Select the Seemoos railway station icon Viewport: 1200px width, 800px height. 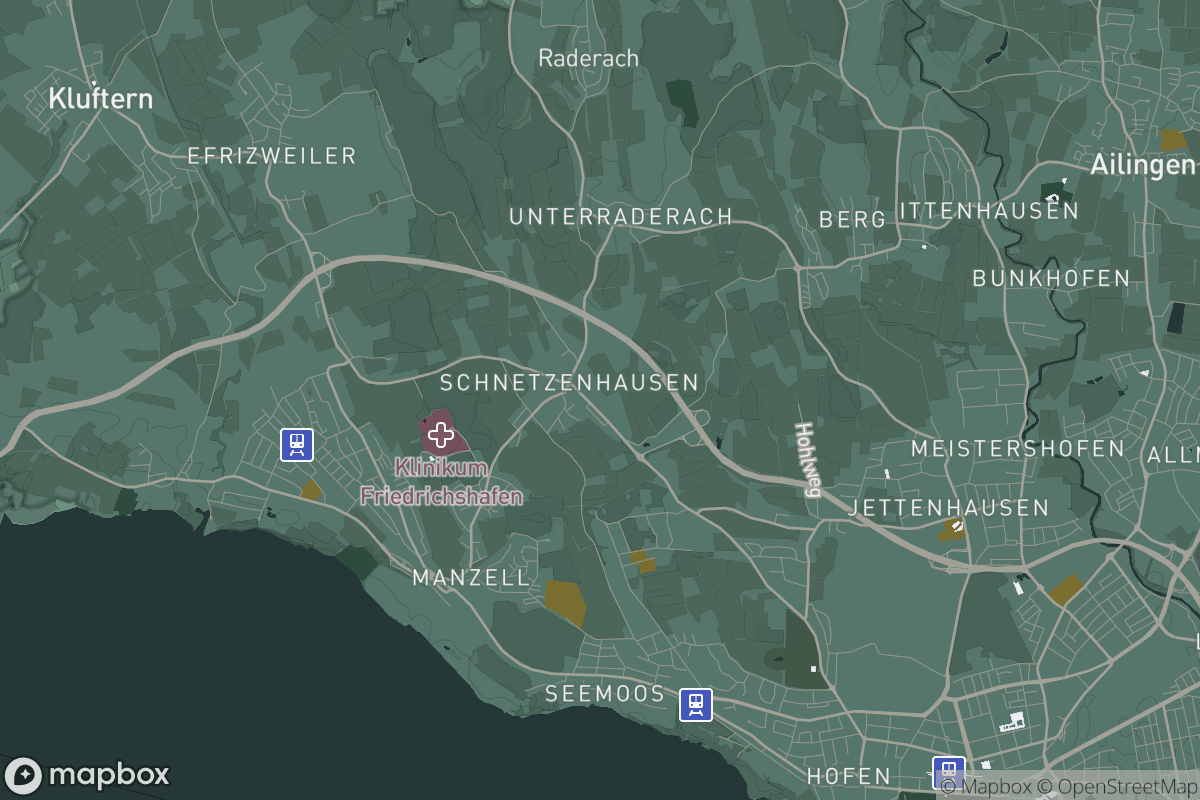696,705
